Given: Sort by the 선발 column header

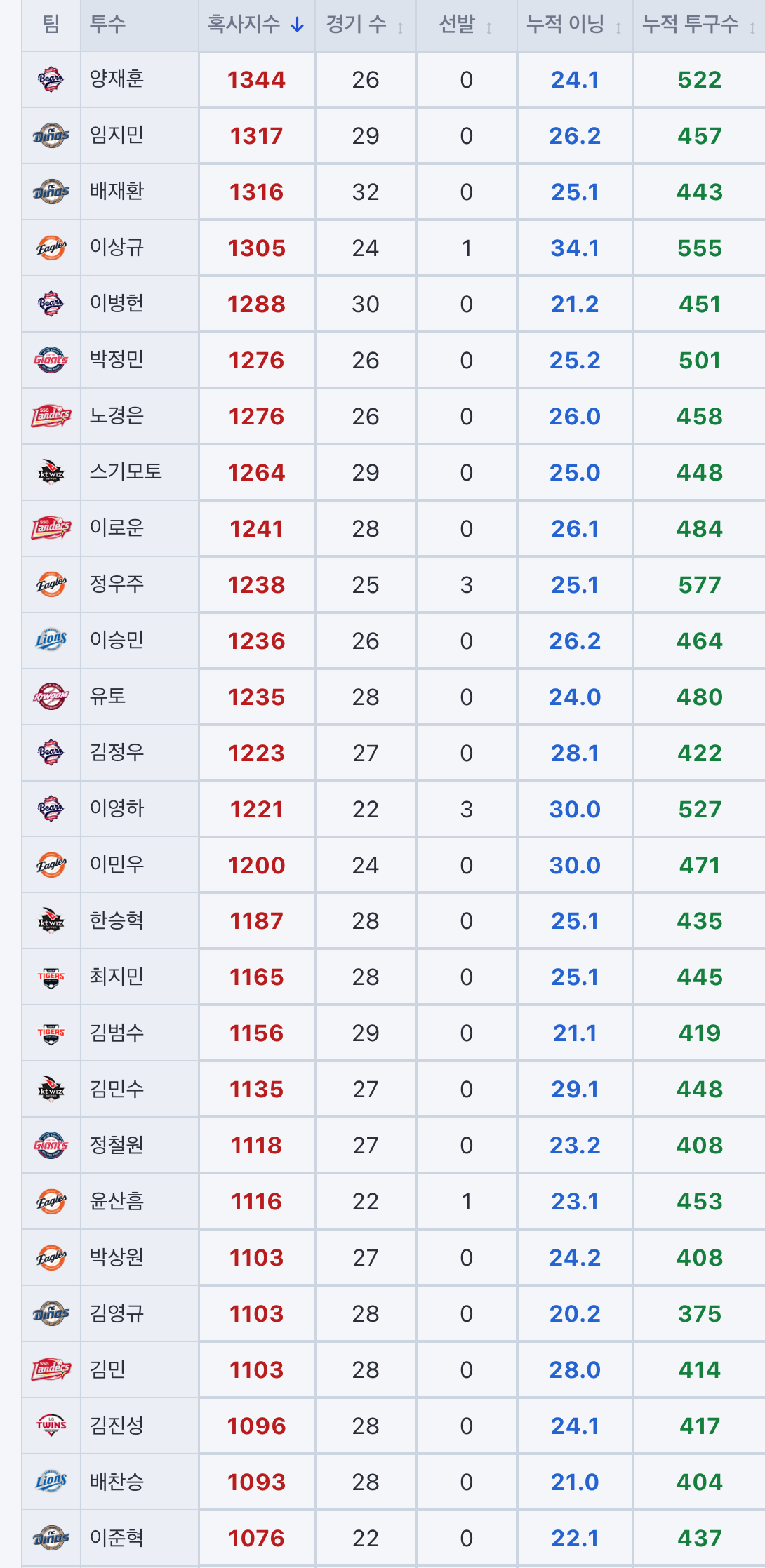Looking at the screenshot, I should [x=466, y=25].
